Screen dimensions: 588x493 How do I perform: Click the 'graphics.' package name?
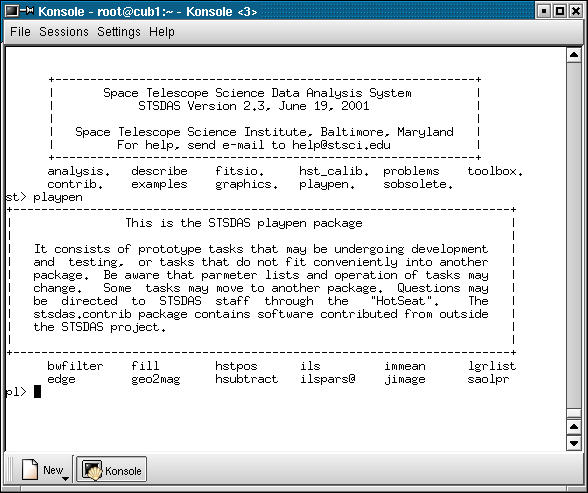(x=247, y=184)
